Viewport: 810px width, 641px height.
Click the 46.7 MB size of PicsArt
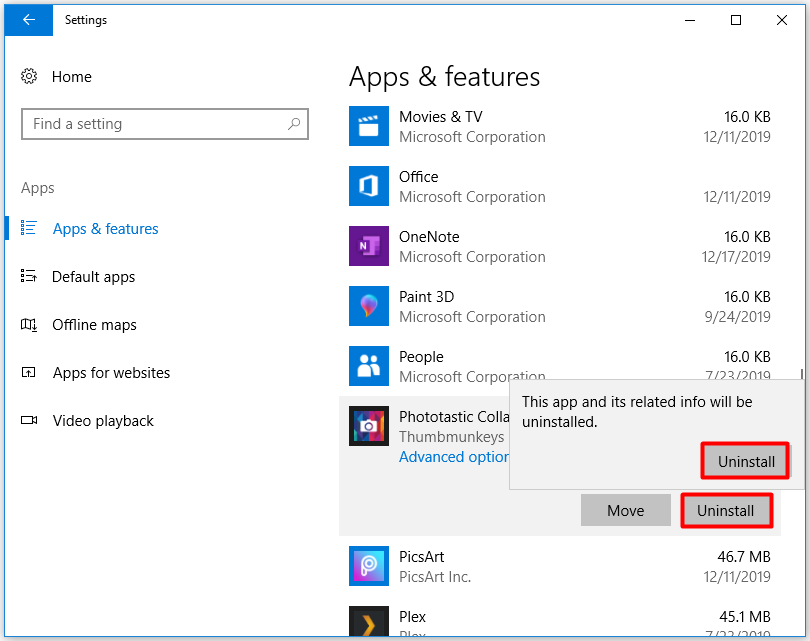(x=744, y=557)
